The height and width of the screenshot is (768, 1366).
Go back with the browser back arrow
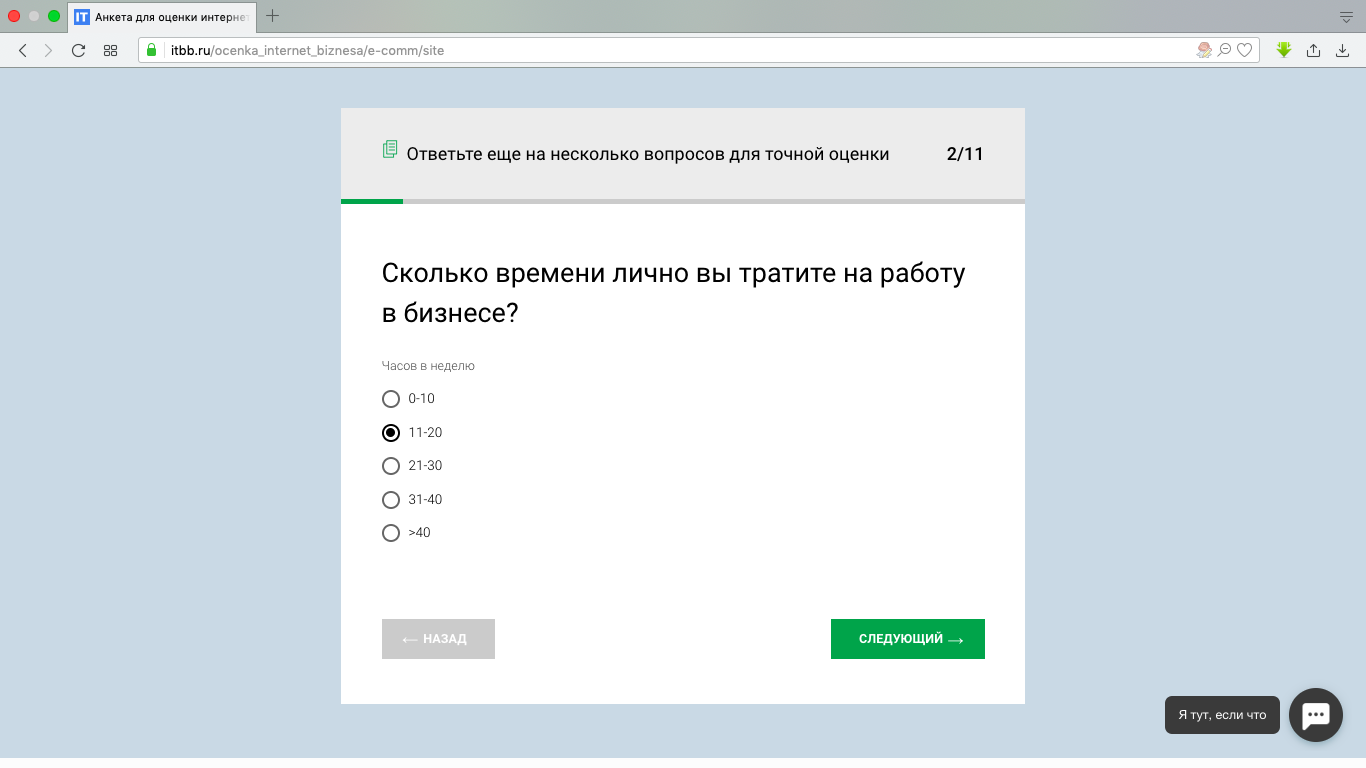tap(23, 50)
